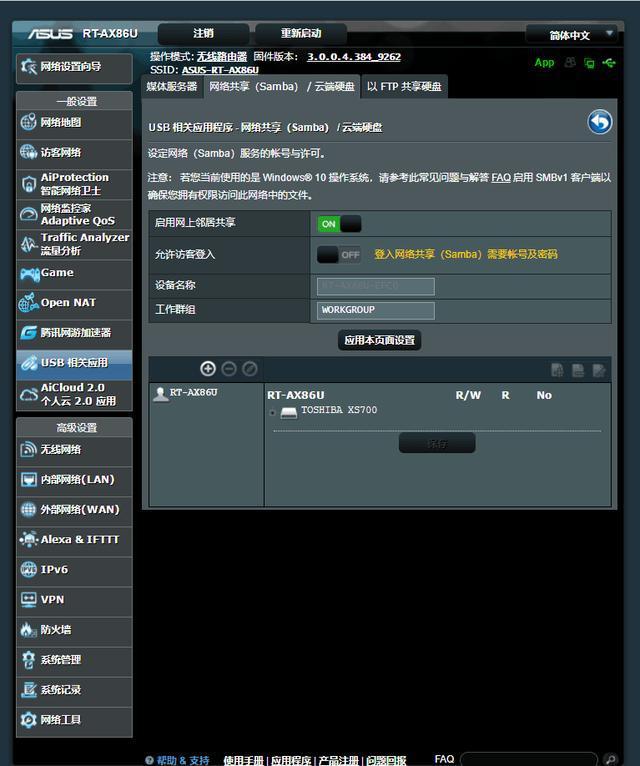Image resolution: width=640 pixels, height=766 pixels.
Task: Select USB 相关应用 menu item
Action: click(74, 363)
